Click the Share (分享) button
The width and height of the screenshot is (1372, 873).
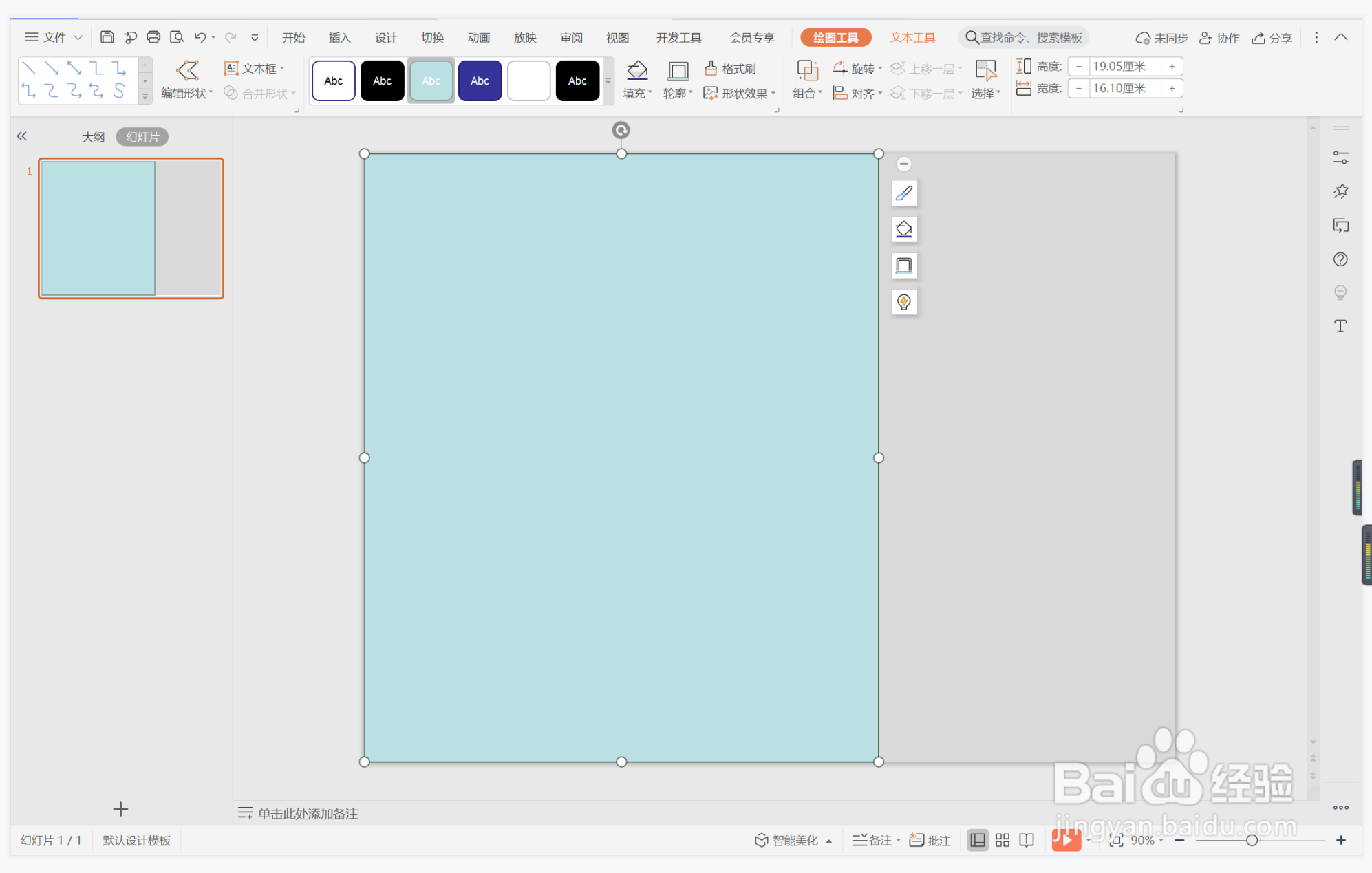tap(1272, 38)
